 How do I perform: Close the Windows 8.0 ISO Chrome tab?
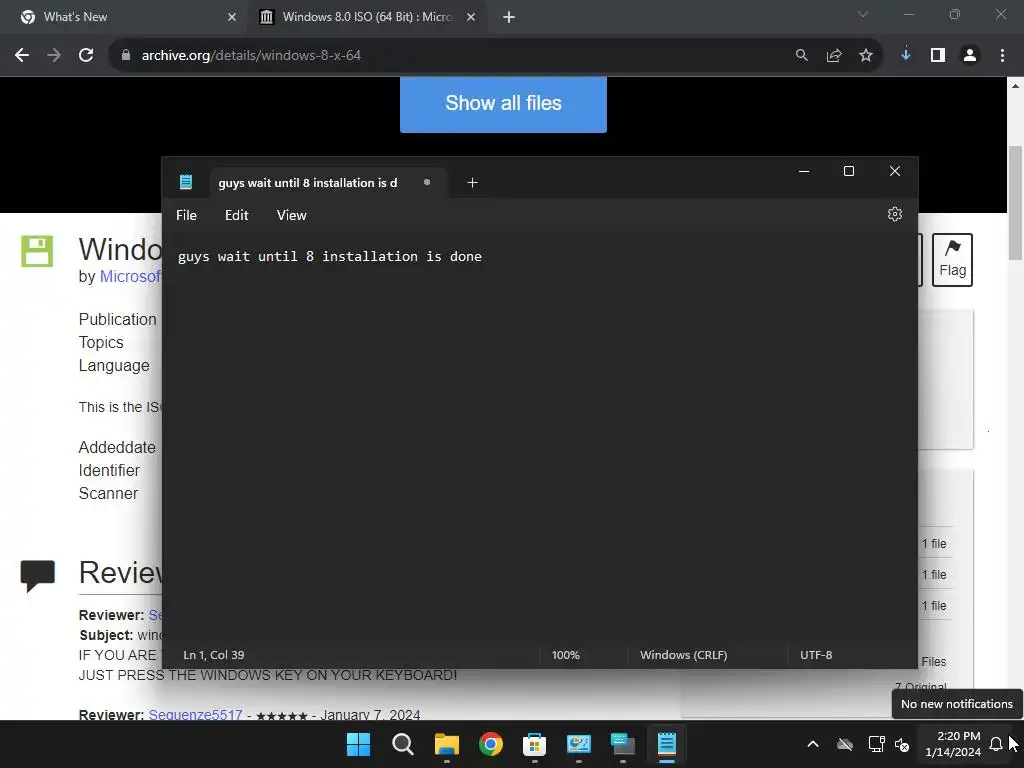pos(471,17)
